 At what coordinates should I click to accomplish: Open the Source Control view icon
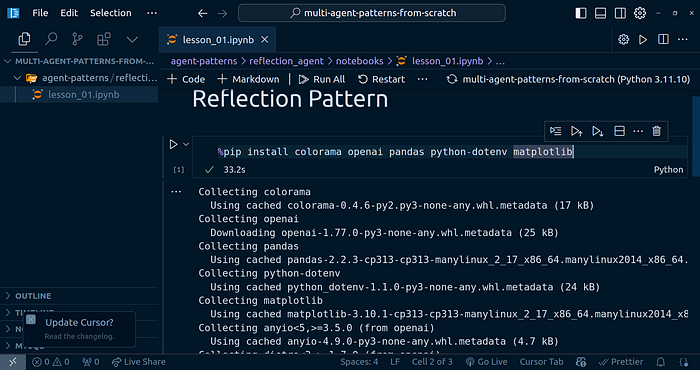coord(77,40)
